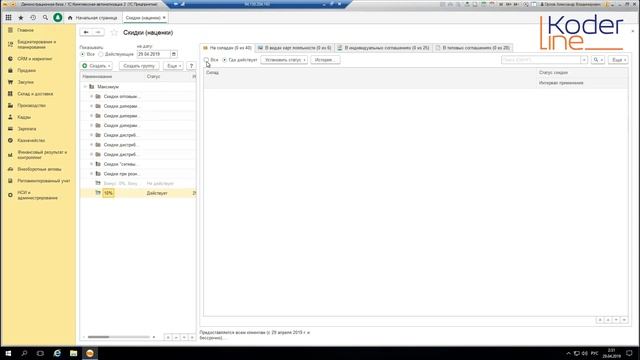Click the Поиск search input field
Viewport: 640px width, 360px height.
pos(541,60)
